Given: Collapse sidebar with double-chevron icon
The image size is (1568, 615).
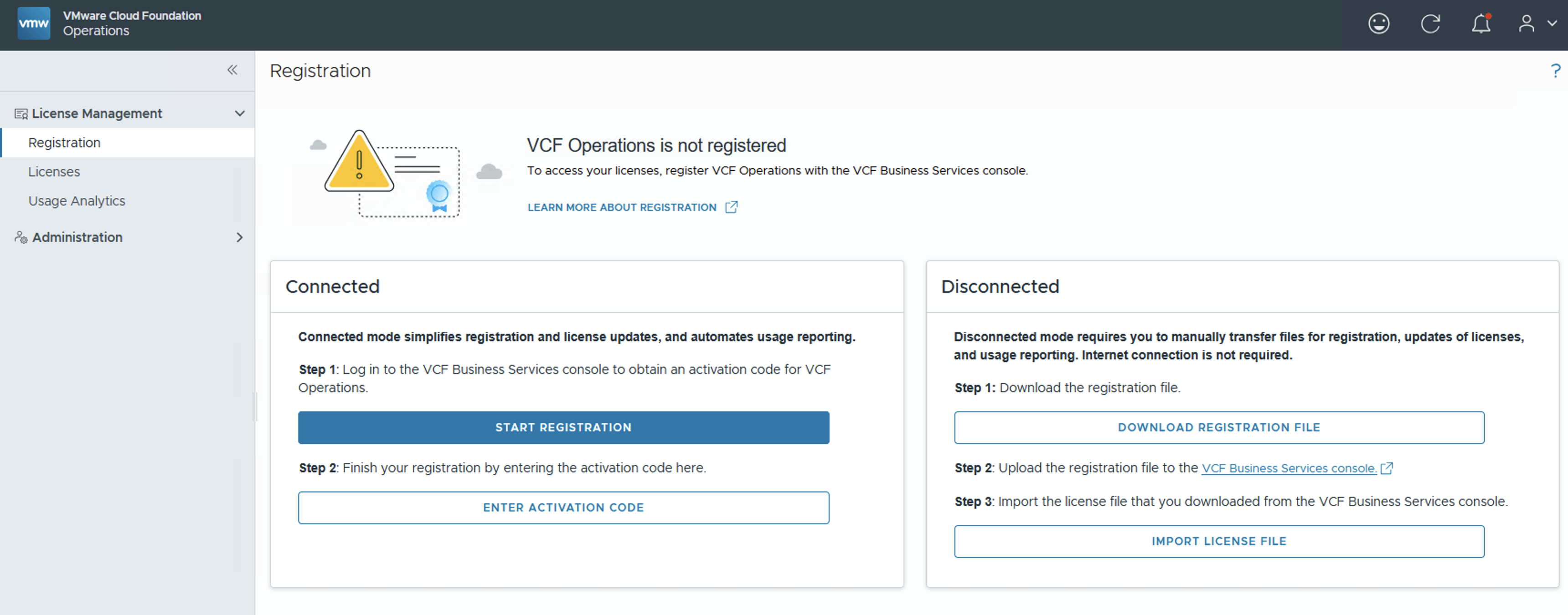Looking at the screenshot, I should (232, 70).
